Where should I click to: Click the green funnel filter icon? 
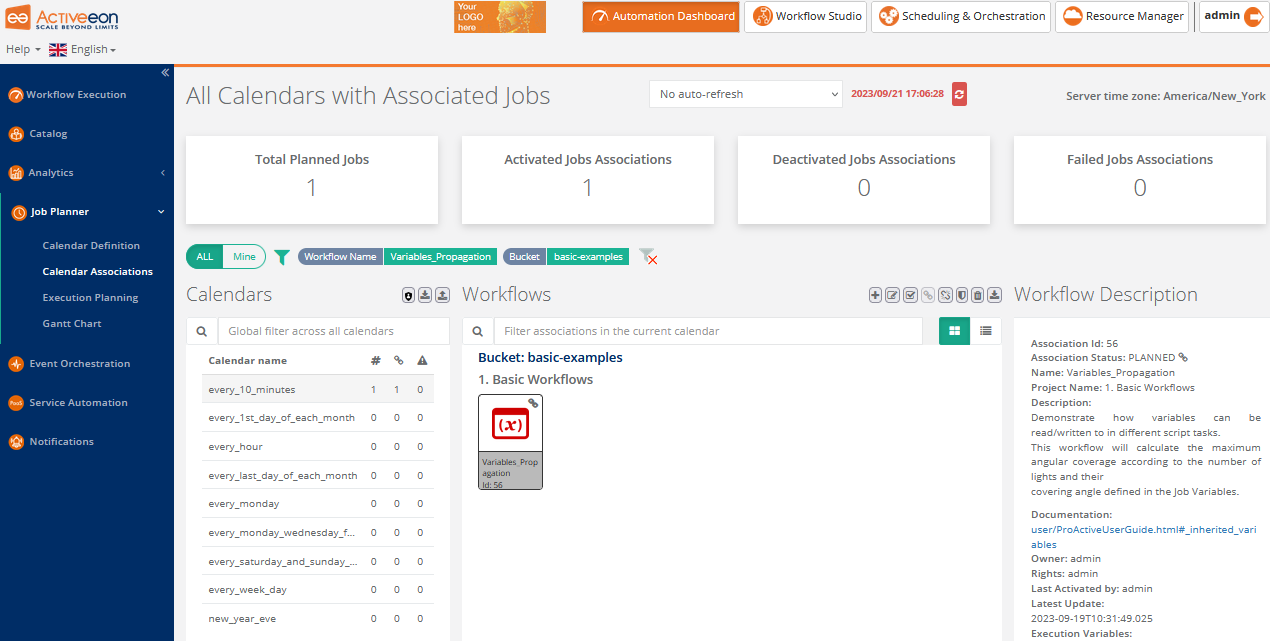282,257
